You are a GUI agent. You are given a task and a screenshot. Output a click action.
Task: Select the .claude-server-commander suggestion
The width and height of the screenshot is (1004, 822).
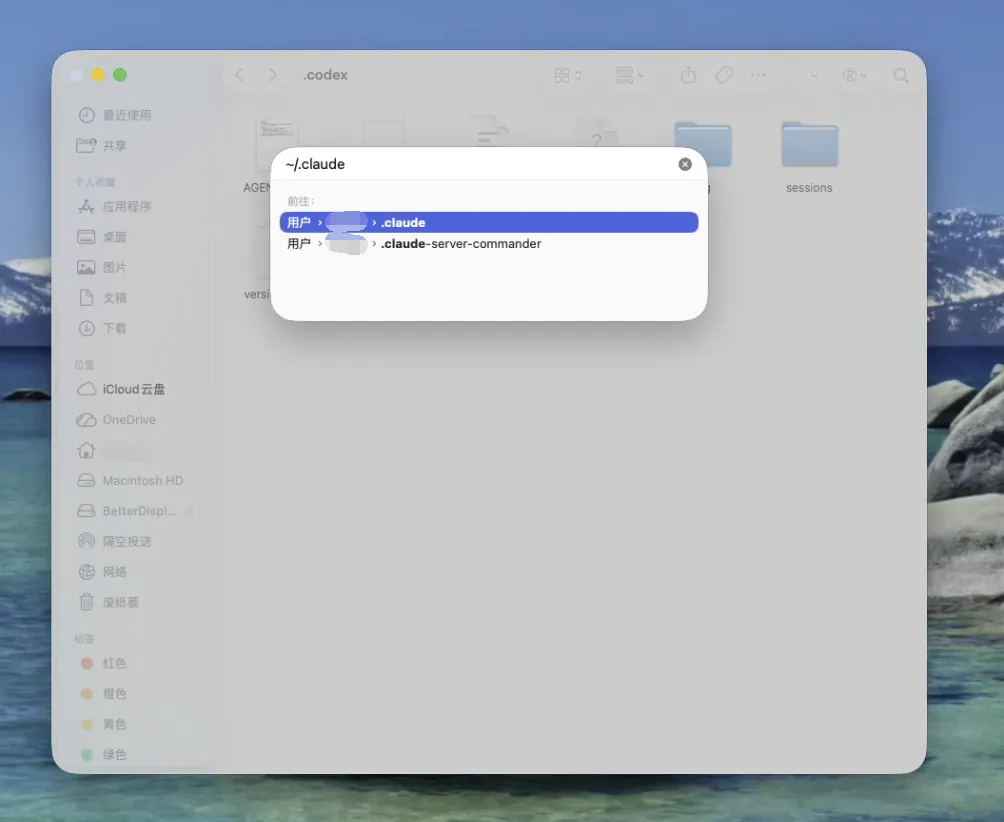[x=460, y=243]
